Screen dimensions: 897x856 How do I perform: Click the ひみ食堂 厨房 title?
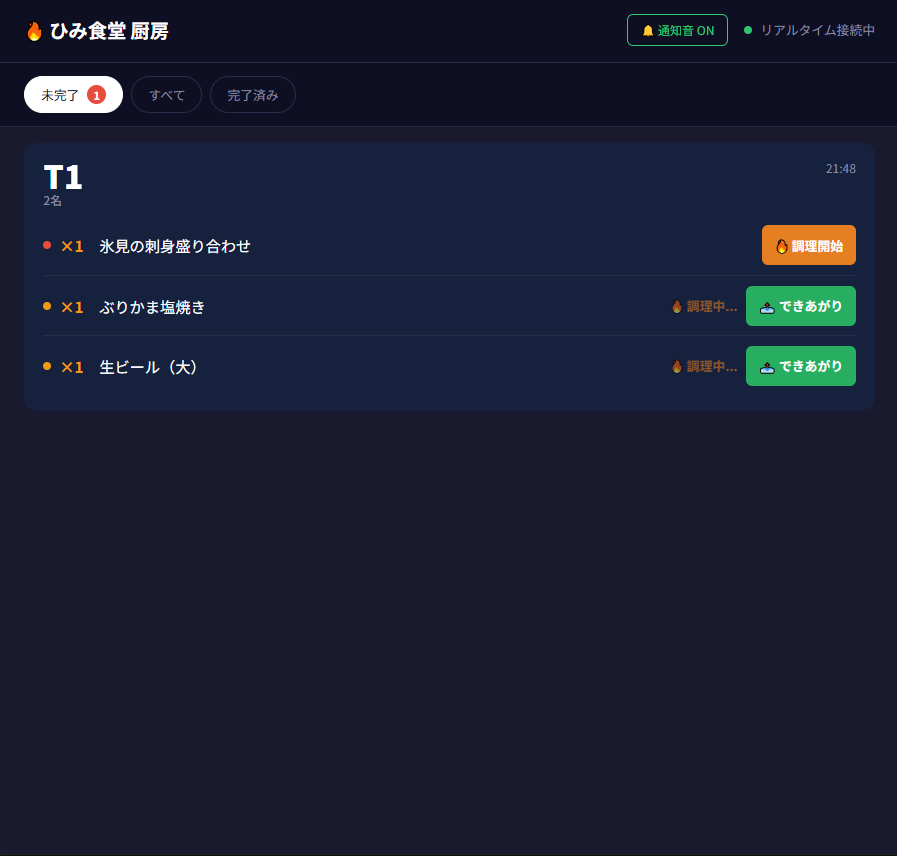click(x=109, y=31)
